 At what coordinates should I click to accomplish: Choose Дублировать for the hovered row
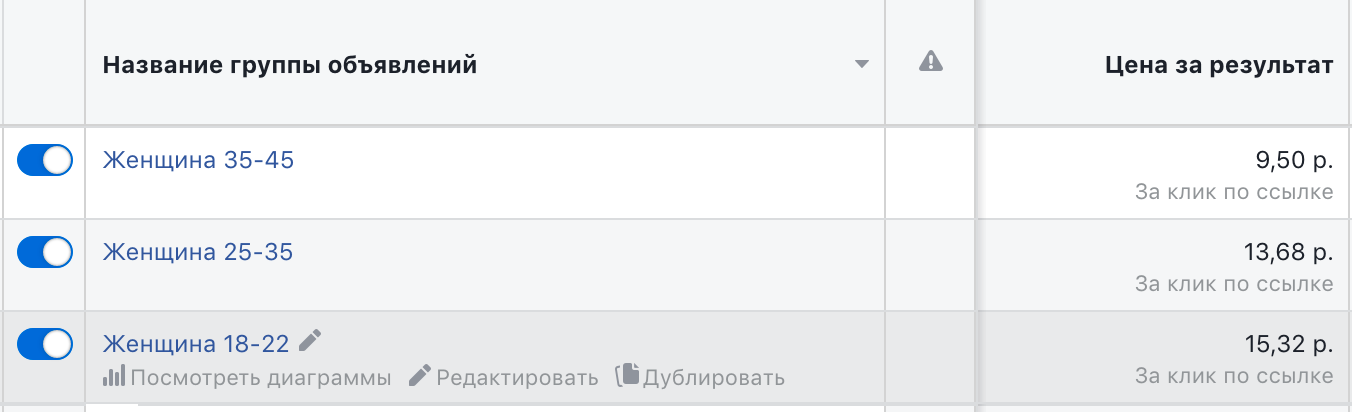[714, 378]
